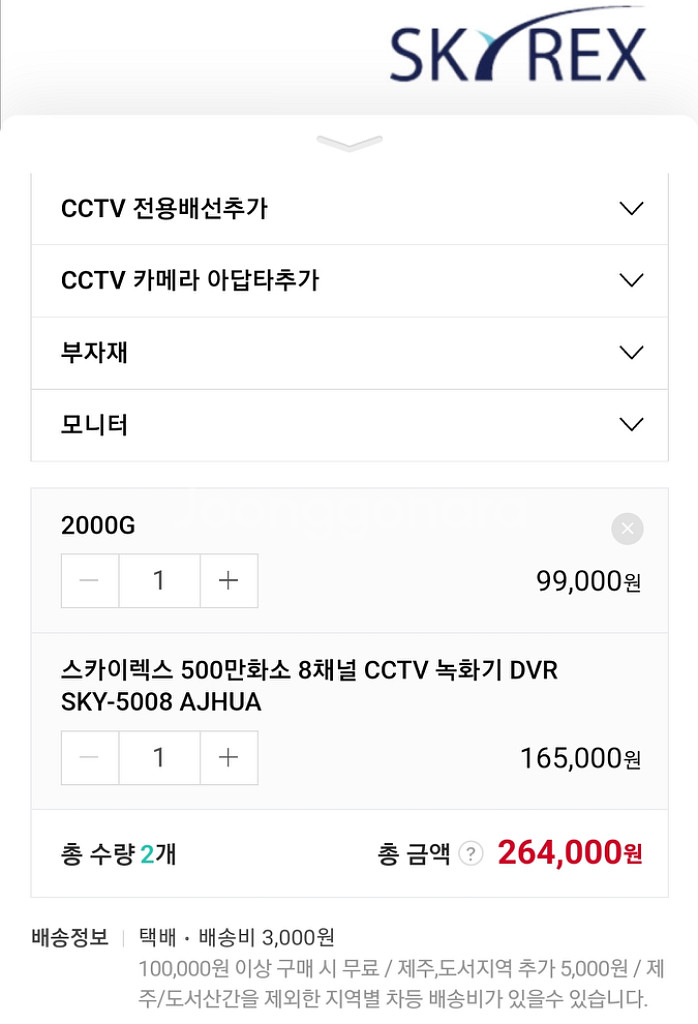Decrease the 2000G quantity

pos(90,581)
